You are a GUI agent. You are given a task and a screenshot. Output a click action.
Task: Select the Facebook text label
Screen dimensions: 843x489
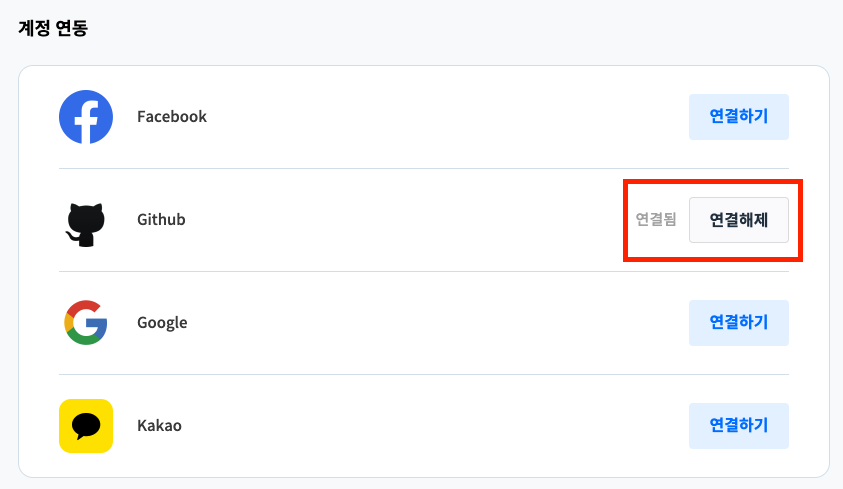pyautogui.click(x=172, y=117)
